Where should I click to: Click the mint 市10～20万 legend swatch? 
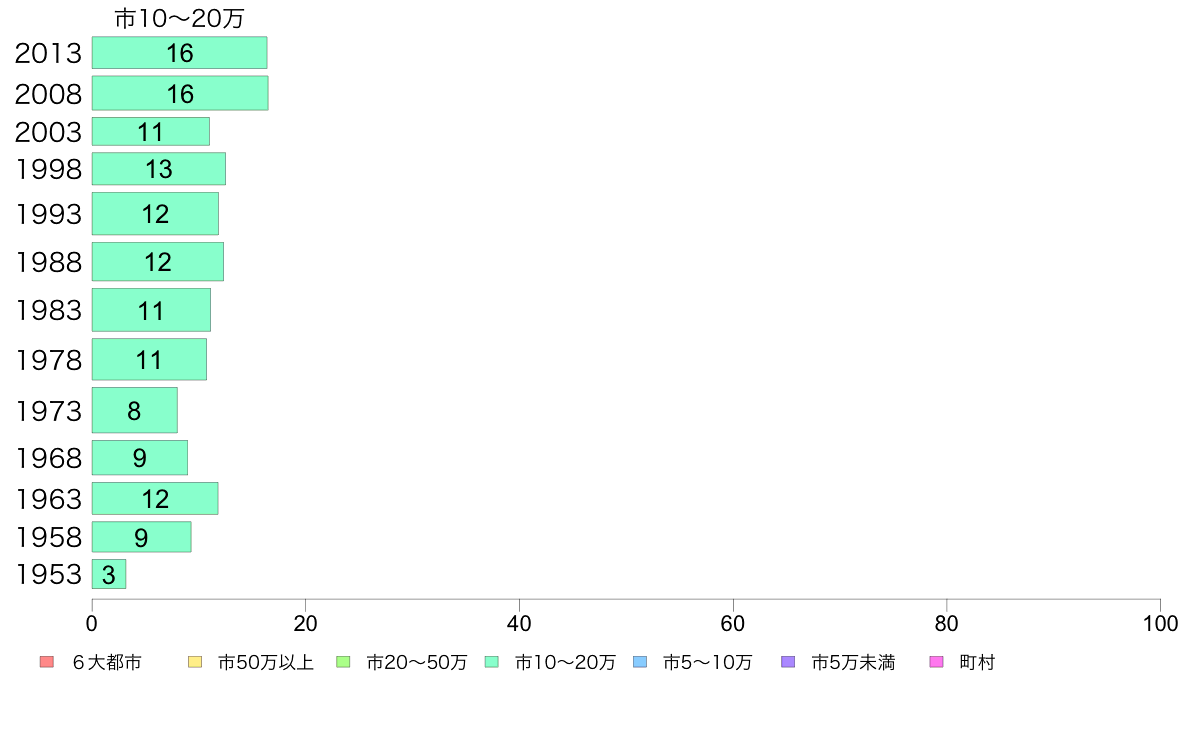492,662
